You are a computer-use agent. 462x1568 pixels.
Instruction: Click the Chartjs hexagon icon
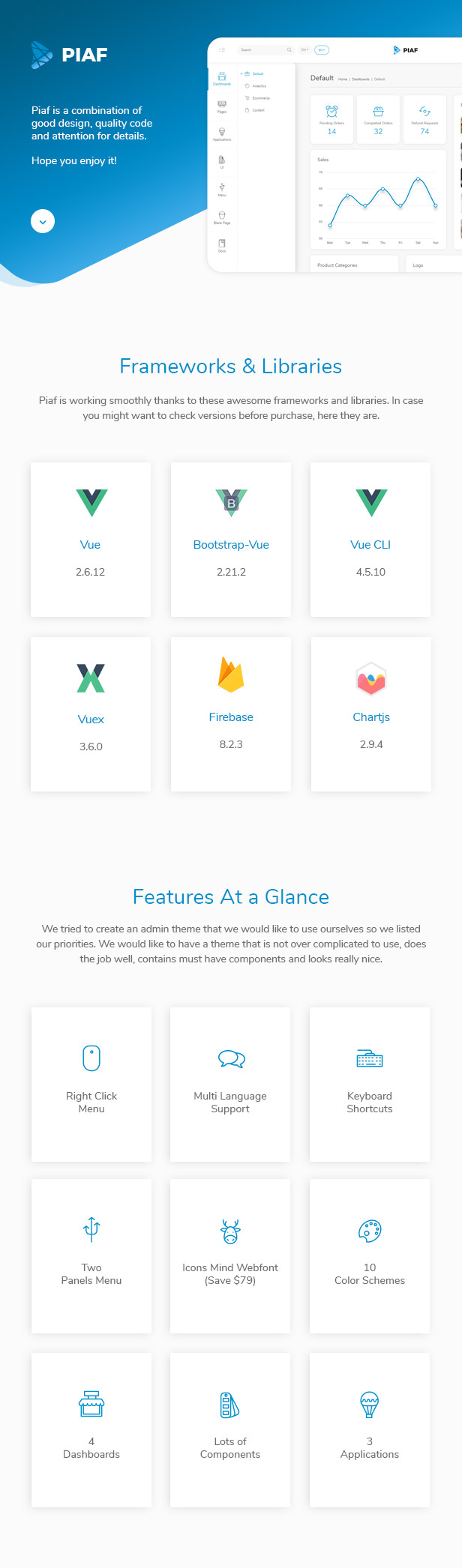click(371, 678)
